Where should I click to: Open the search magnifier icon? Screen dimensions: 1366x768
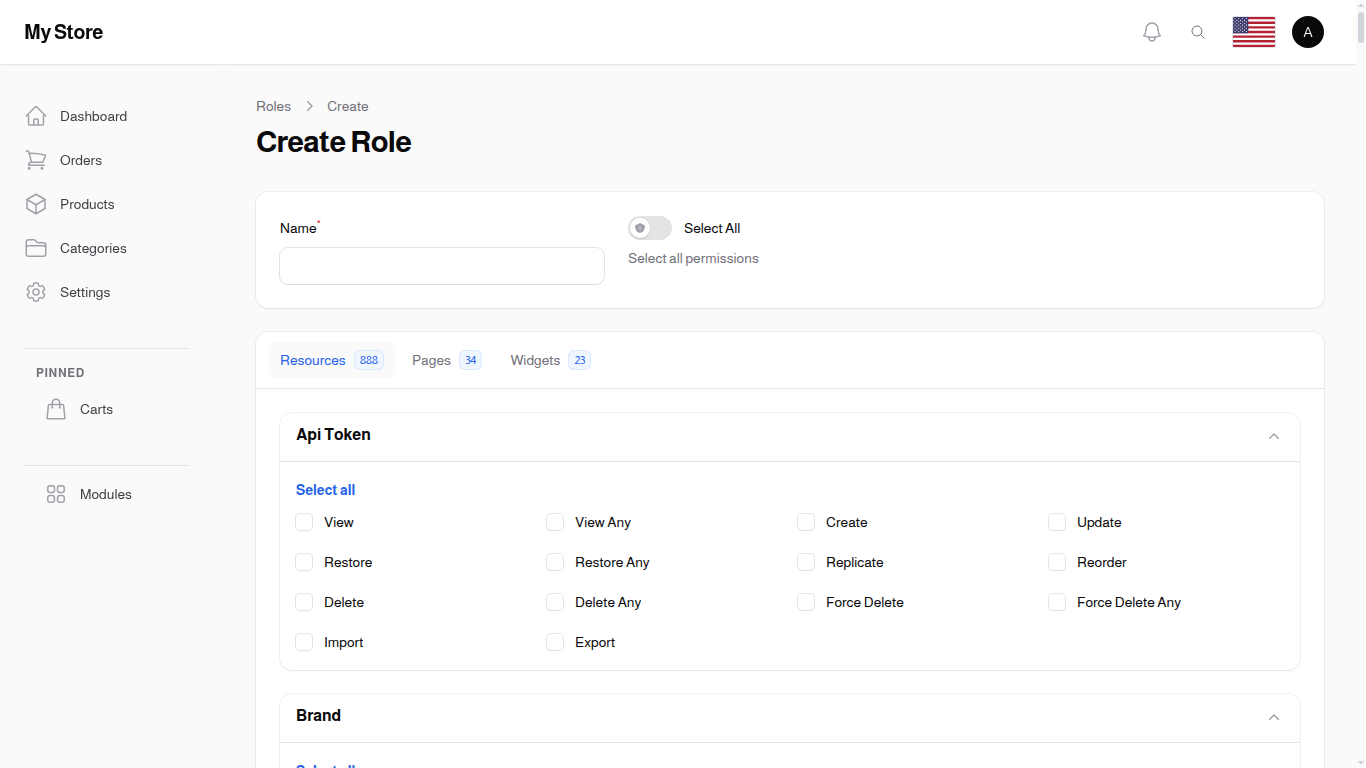click(1198, 31)
